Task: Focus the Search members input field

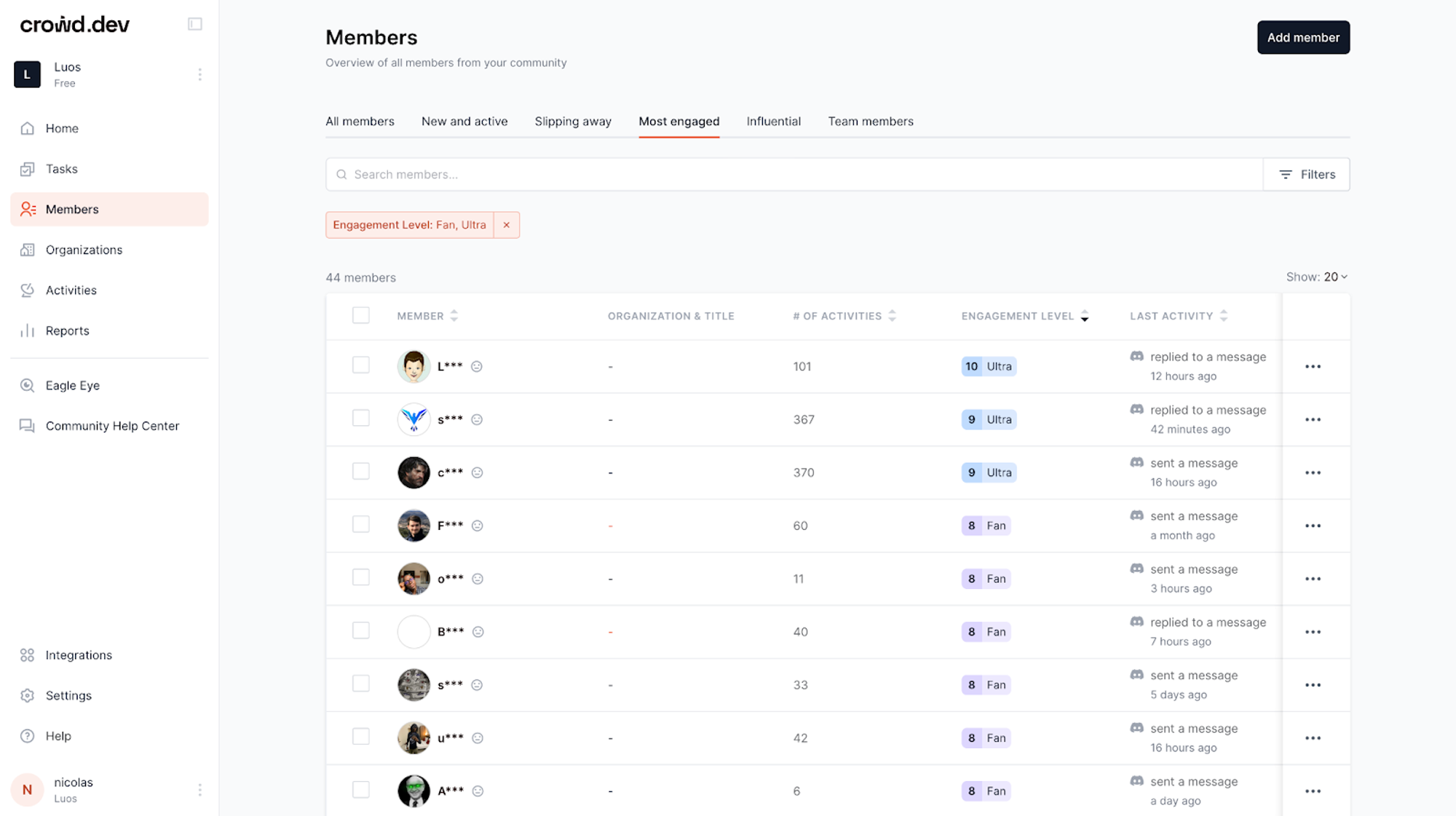Action: click(x=794, y=175)
